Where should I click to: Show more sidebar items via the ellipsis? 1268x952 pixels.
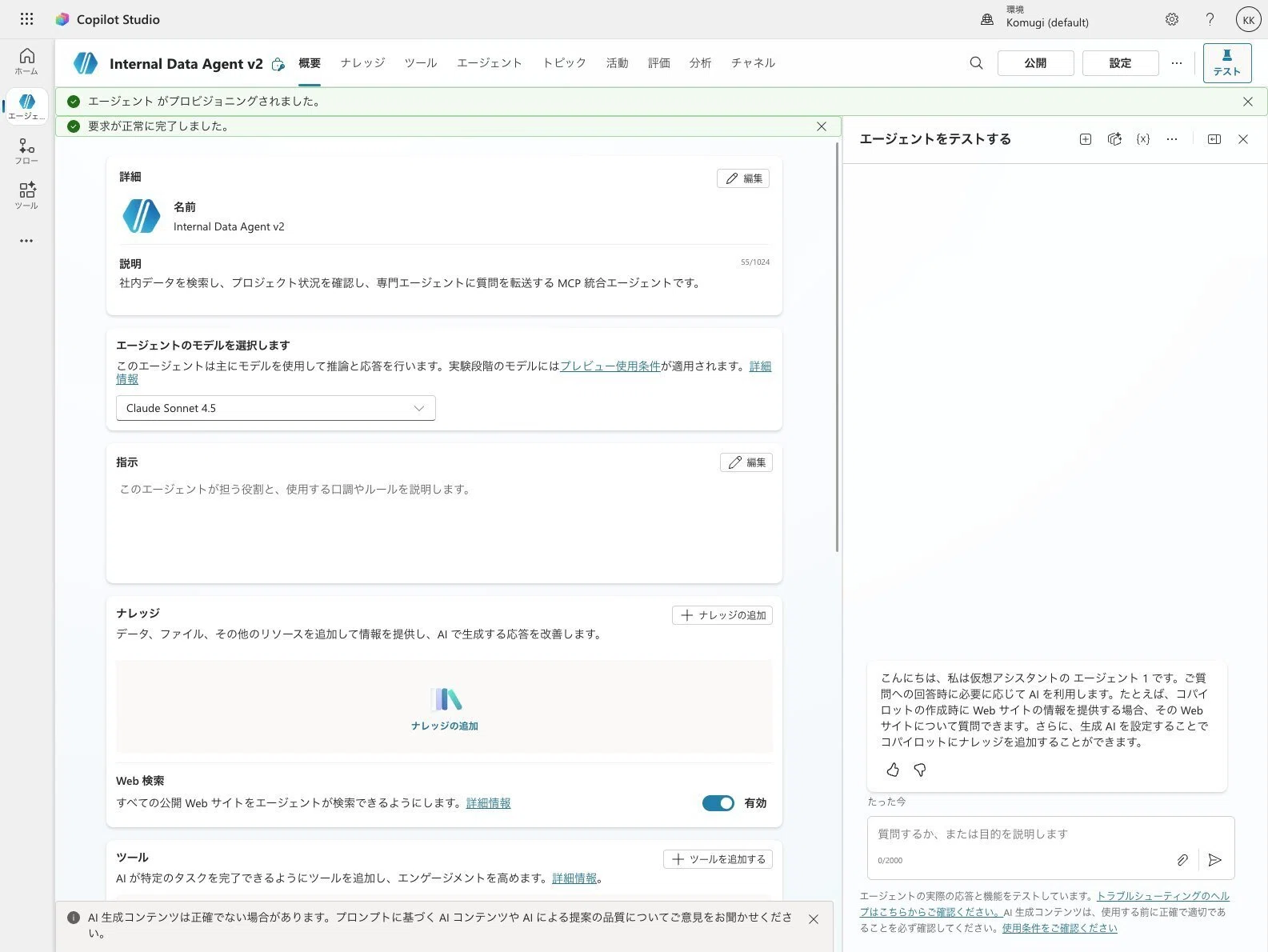tap(26, 241)
